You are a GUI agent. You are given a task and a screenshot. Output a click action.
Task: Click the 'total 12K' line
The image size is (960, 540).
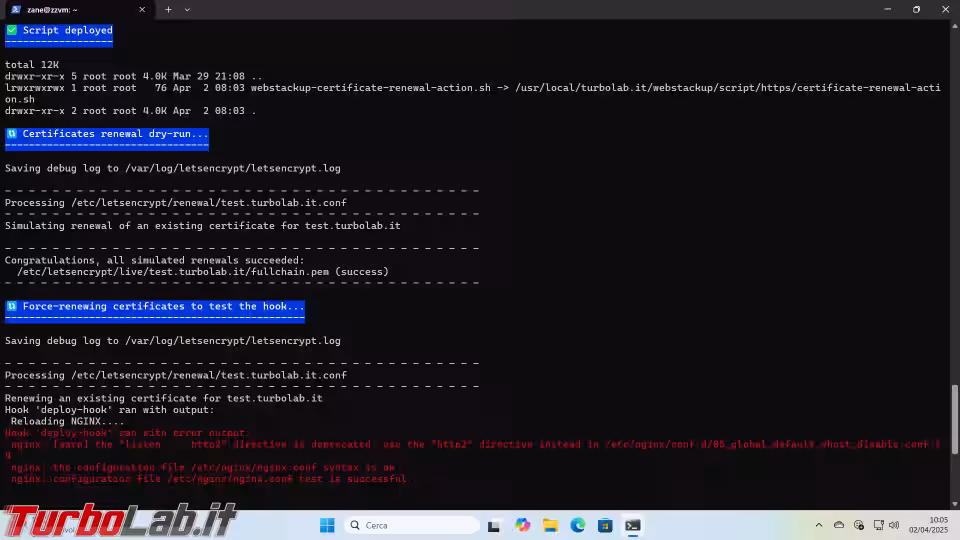pyautogui.click(x=32, y=64)
